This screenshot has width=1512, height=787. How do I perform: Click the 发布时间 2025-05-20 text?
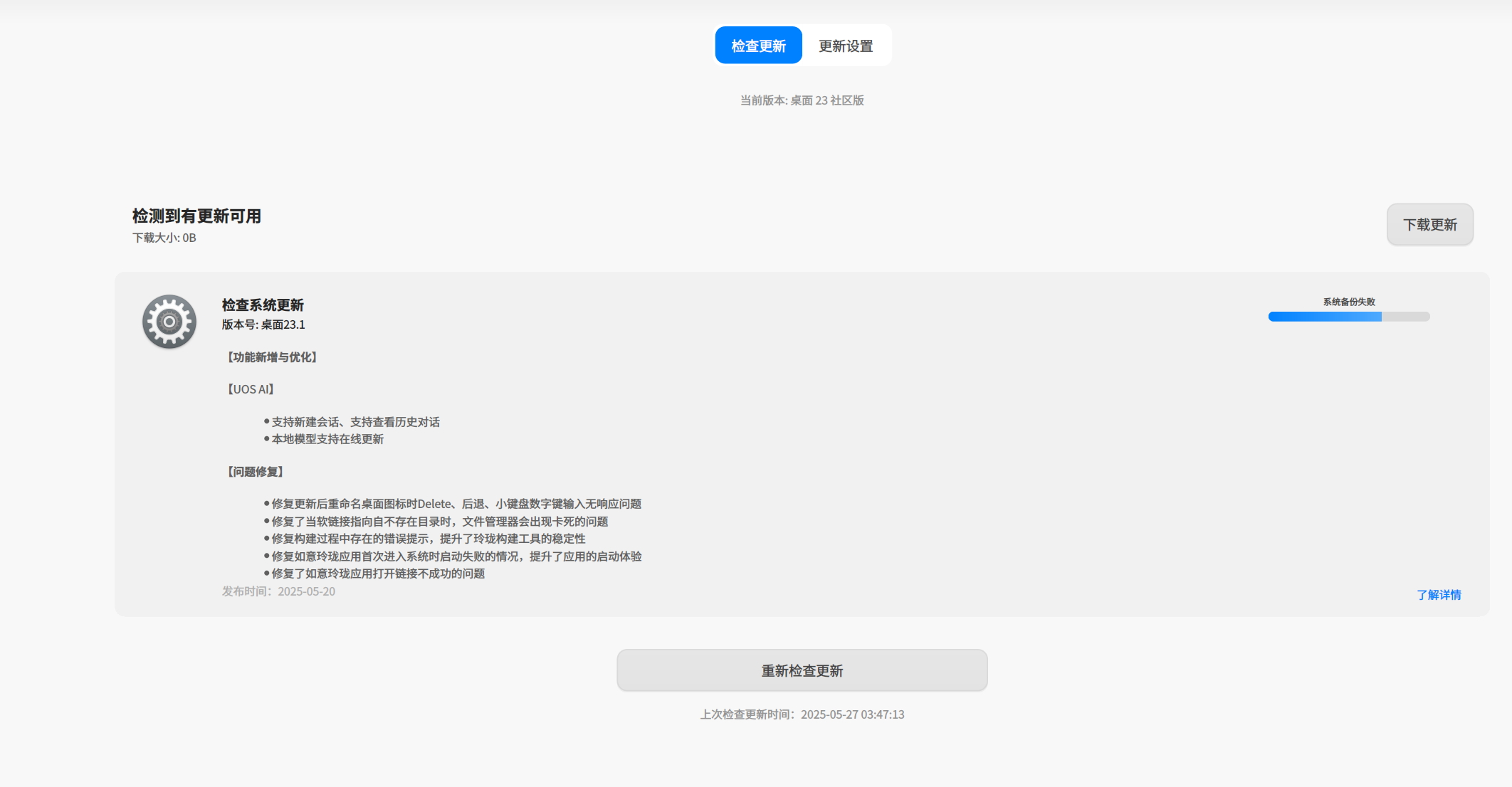[x=278, y=591]
